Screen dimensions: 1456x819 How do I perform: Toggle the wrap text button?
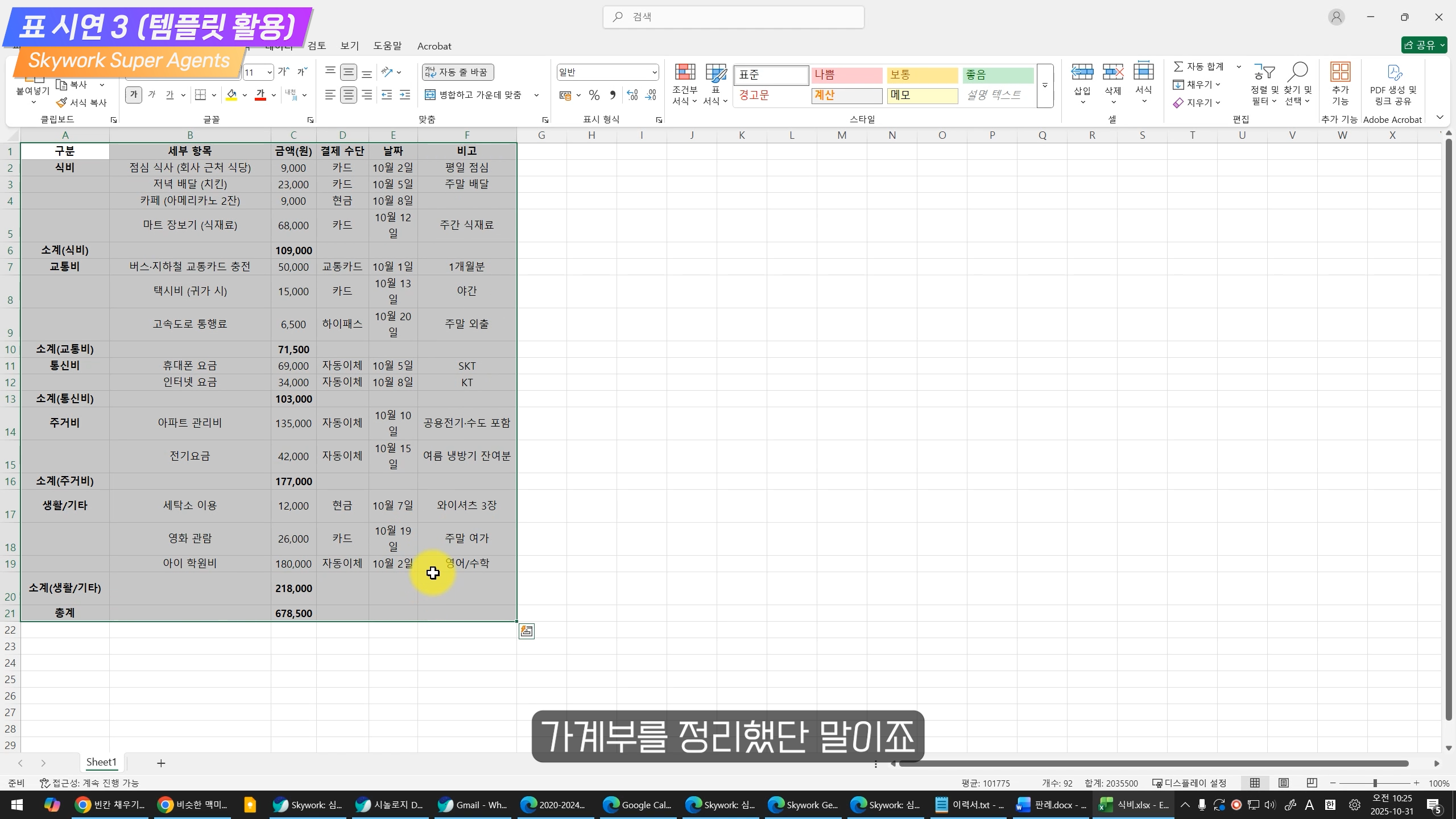pyautogui.click(x=458, y=72)
